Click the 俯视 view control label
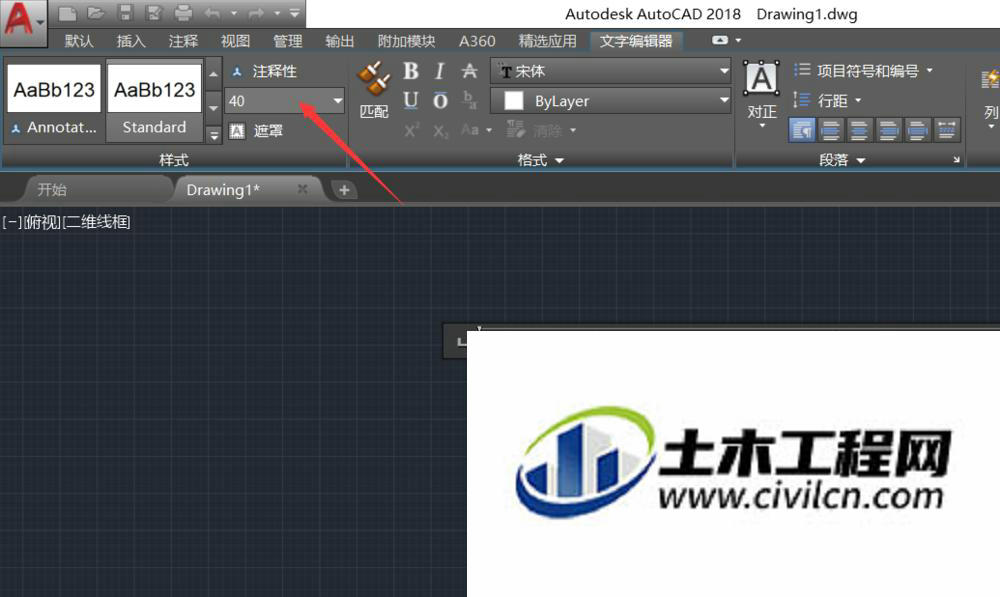Viewport: 1000px width, 597px height. pyautogui.click(x=42, y=222)
